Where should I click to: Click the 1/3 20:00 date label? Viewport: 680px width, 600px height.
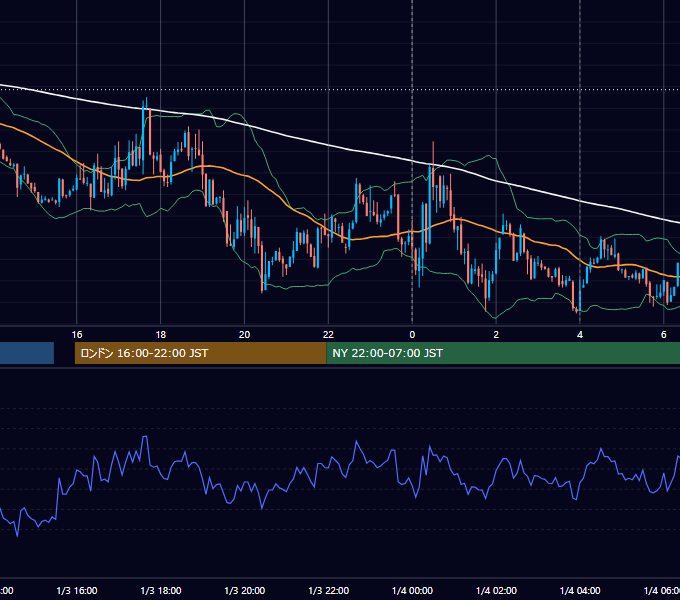[245, 590]
